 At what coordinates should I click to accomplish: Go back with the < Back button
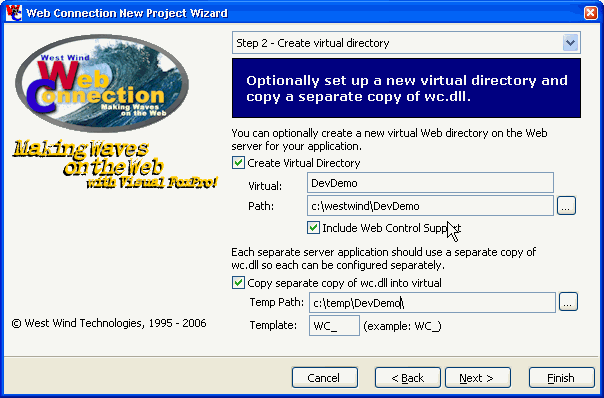[408, 378]
